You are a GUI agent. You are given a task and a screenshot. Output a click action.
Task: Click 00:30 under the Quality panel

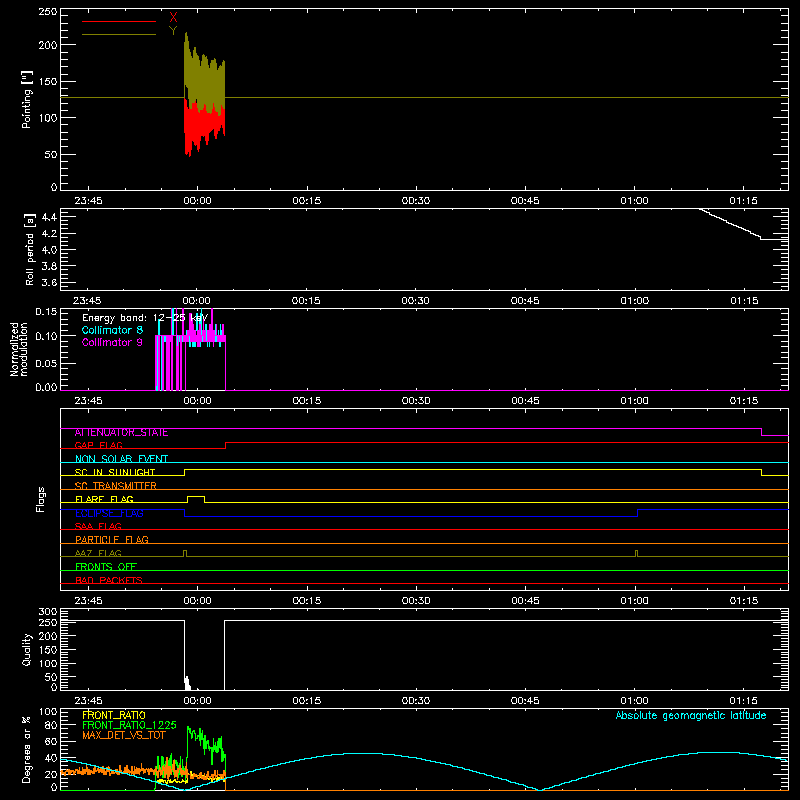[x=416, y=701]
